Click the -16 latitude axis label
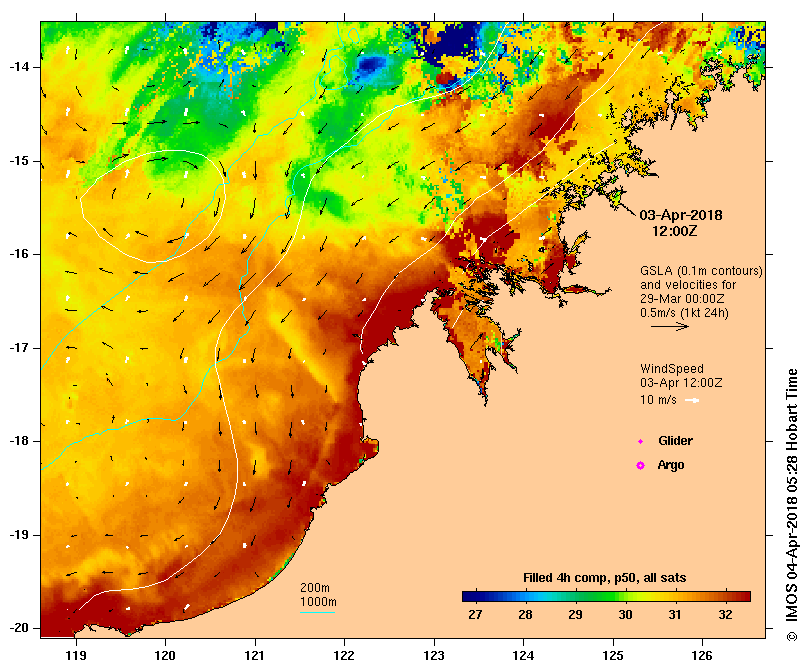809x672 pixels. pyautogui.click(x=19, y=254)
